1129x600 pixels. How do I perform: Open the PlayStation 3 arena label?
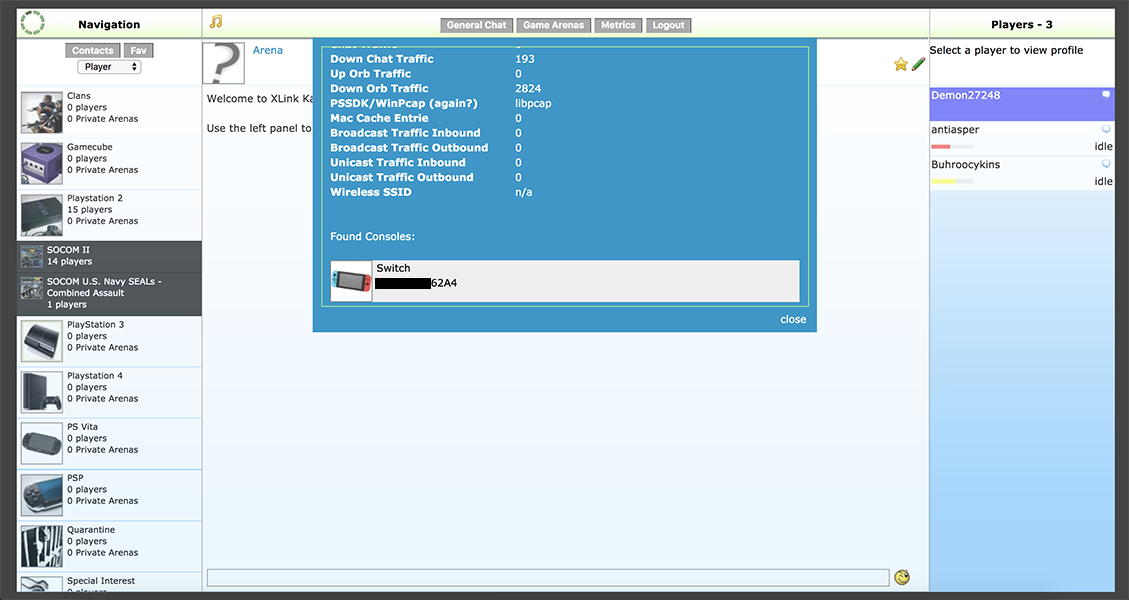coord(95,324)
